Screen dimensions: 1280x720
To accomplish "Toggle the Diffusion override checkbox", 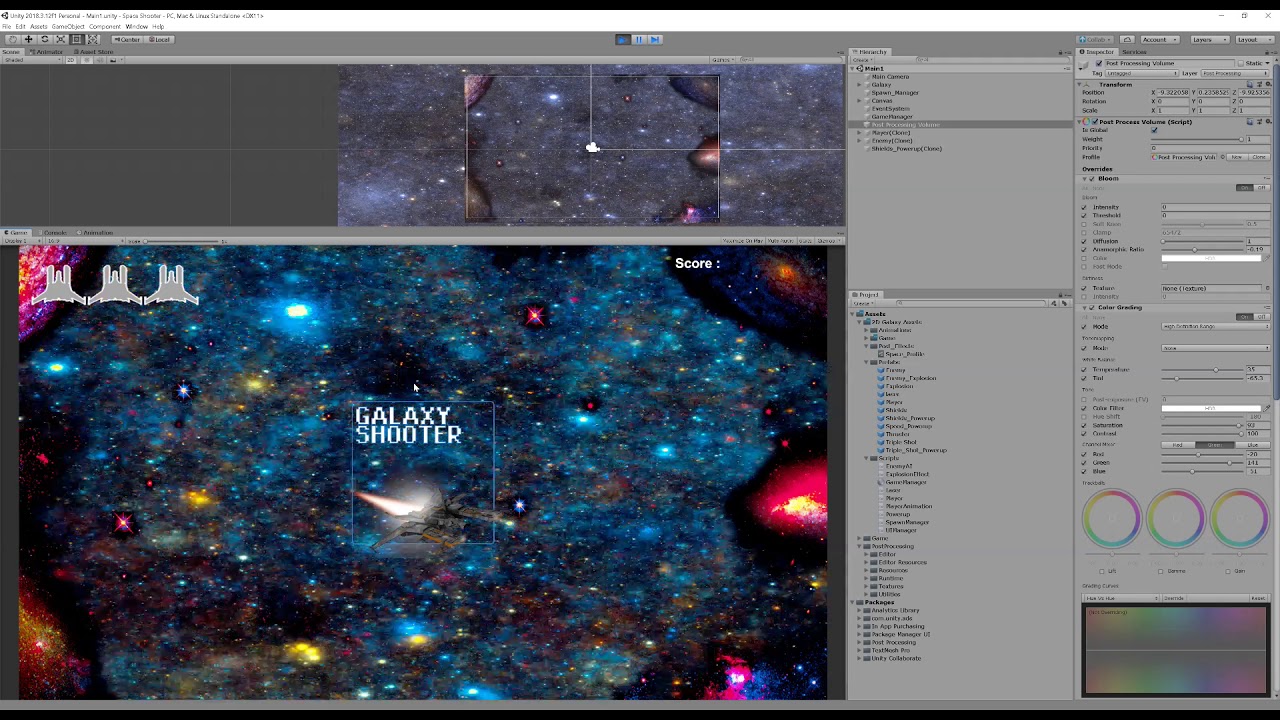I will 1084,241.
